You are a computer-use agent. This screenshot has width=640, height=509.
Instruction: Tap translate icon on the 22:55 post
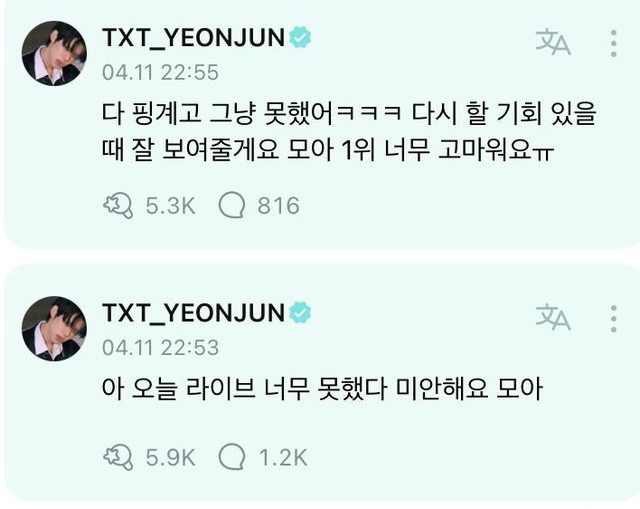[553, 42]
